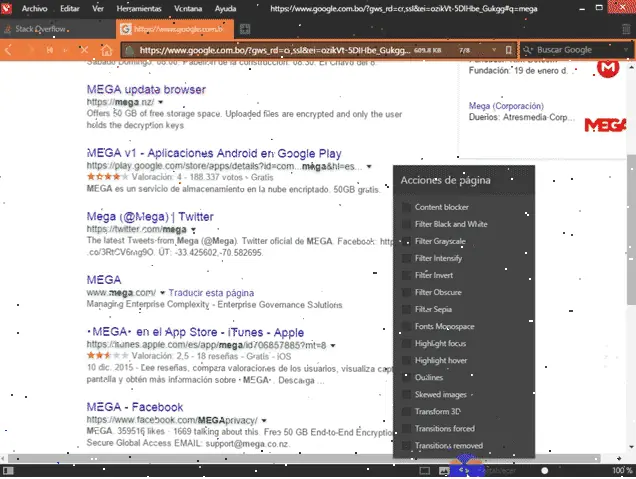Open the closed tabs trash icon
Image resolution: width=636 pixels, height=479 pixels.
point(626,29)
